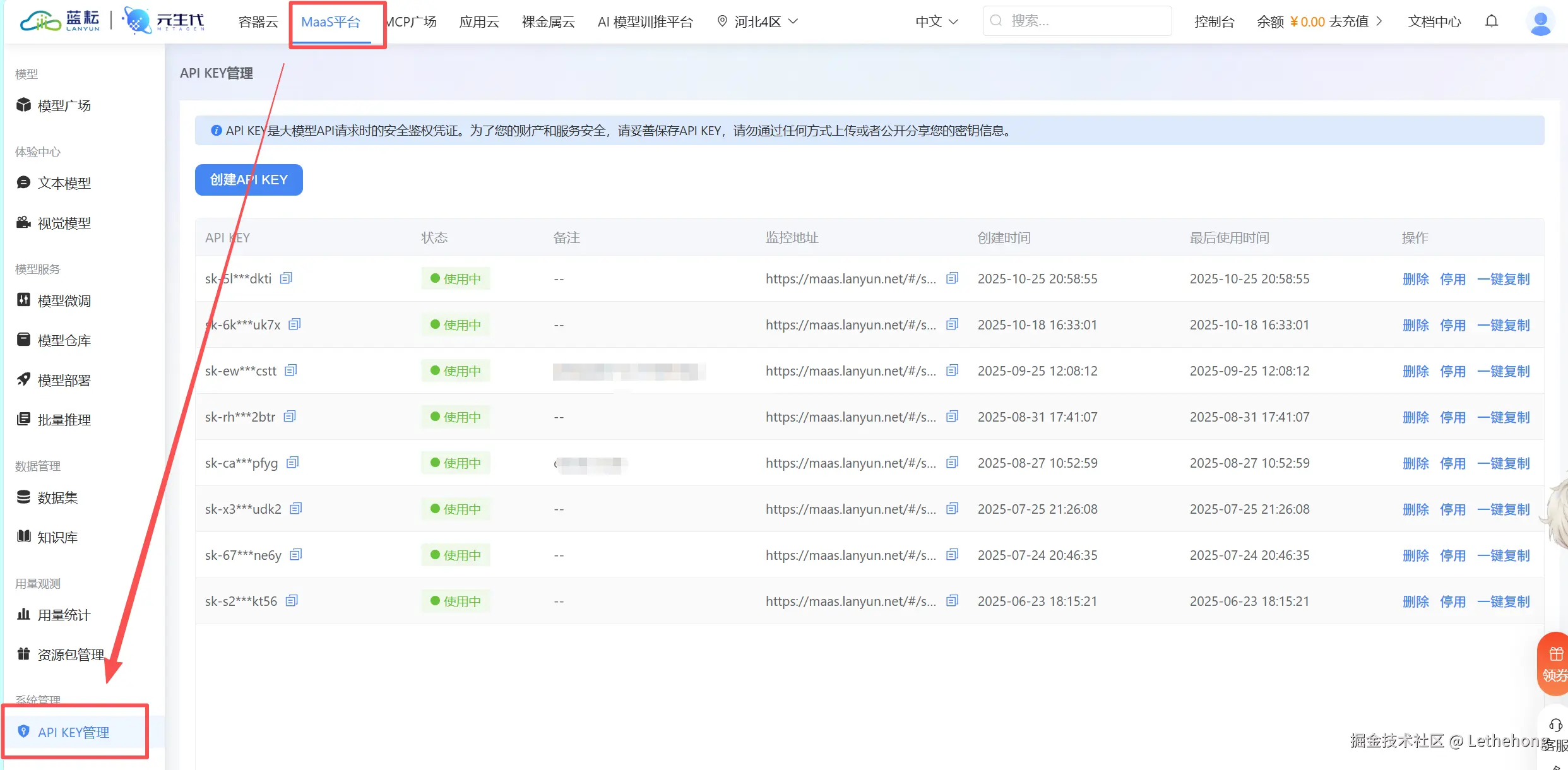Disable (停用) the sk-5l***dkti key
1568x770 pixels.
click(1452, 279)
